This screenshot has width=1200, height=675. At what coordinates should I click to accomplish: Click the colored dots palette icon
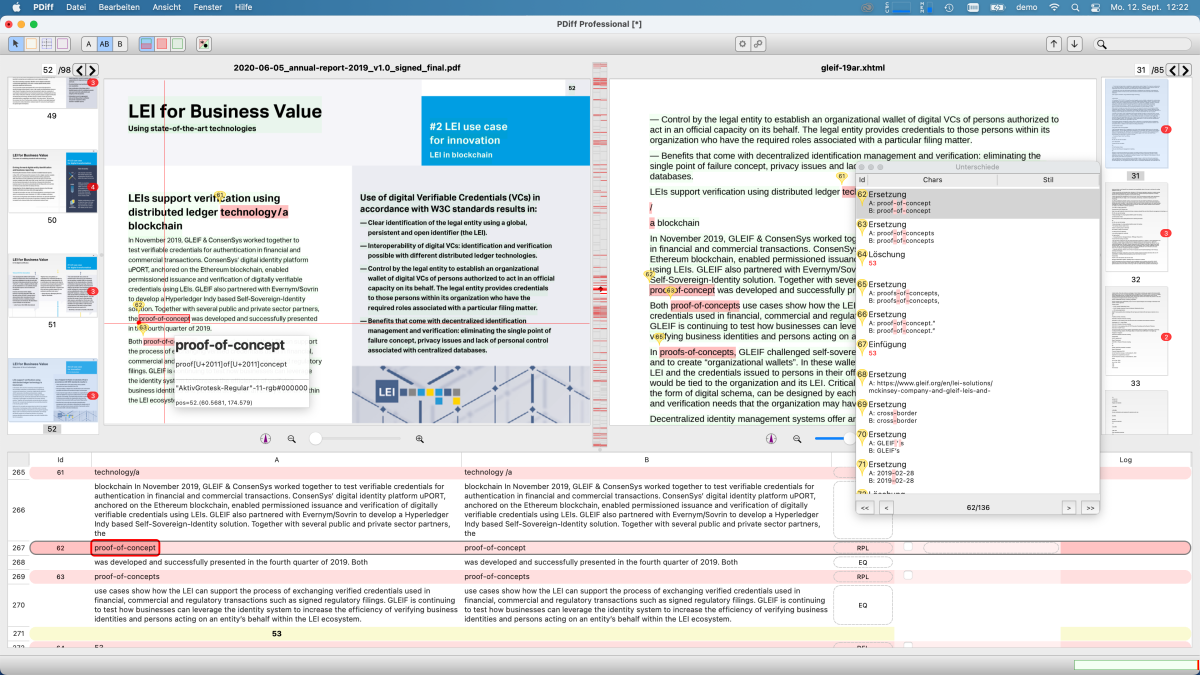(204, 44)
